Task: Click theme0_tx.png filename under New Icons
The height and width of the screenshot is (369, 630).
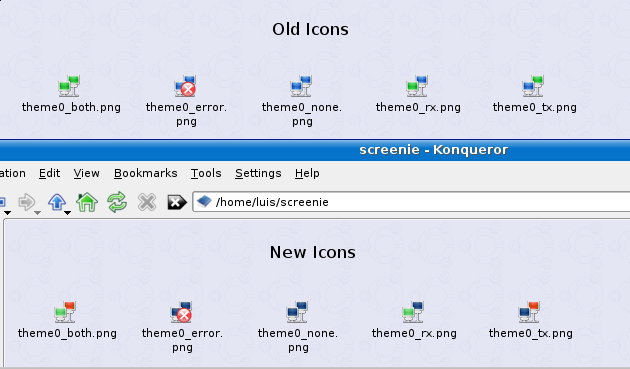Action: [531, 333]
